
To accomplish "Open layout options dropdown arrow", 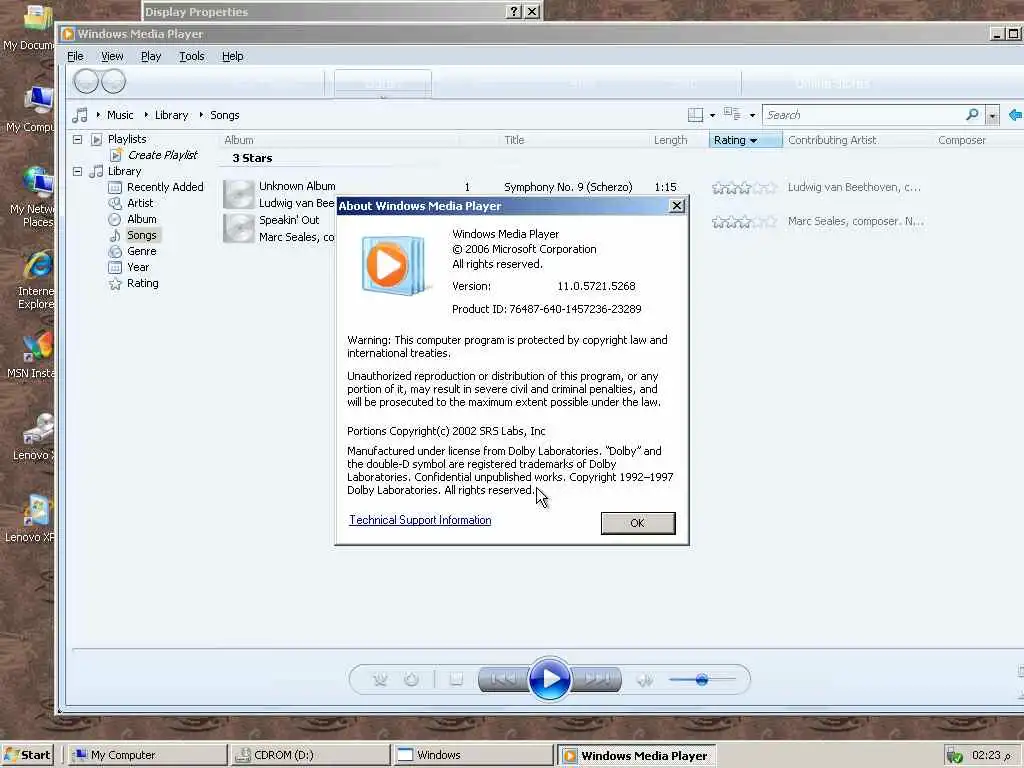I will tap(712, 116).
